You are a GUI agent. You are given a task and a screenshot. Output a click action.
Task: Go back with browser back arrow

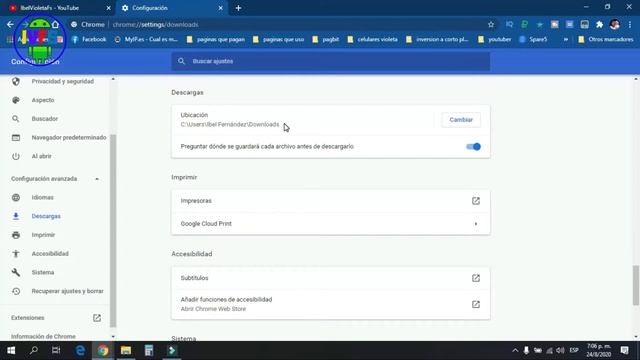coord(10,24)
